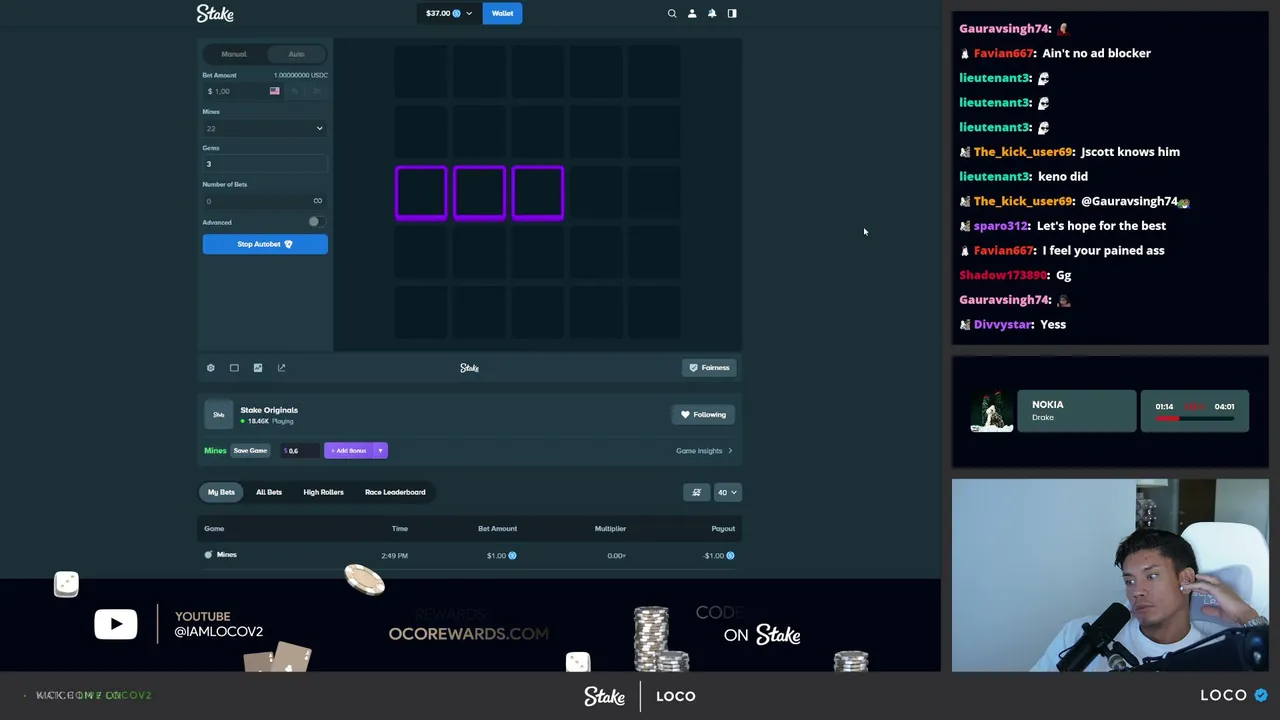This screenshot has width=1280, height=720.
Task: Open the Mines count dropdown
Action: coord(264,128)
